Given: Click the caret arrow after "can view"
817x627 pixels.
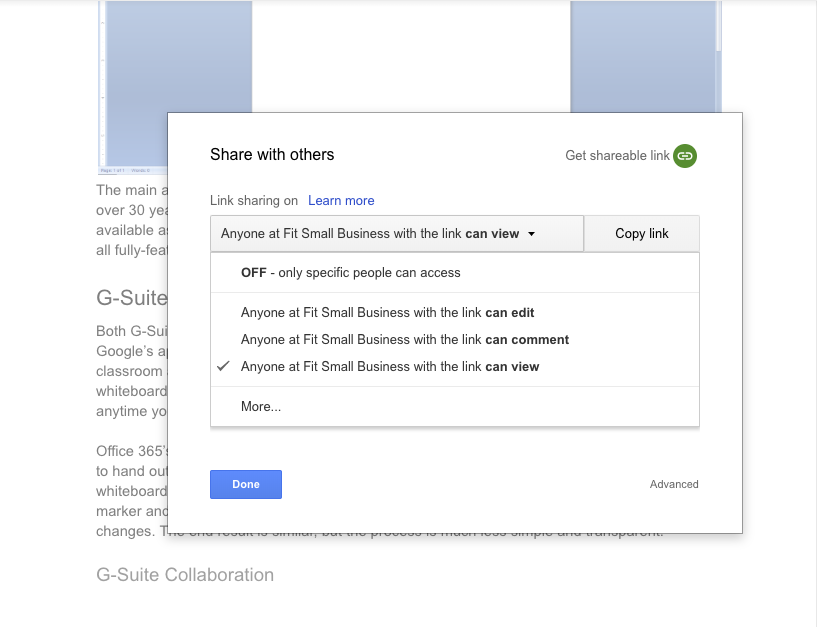Looking at the screenshot, I should coord(532,234).
